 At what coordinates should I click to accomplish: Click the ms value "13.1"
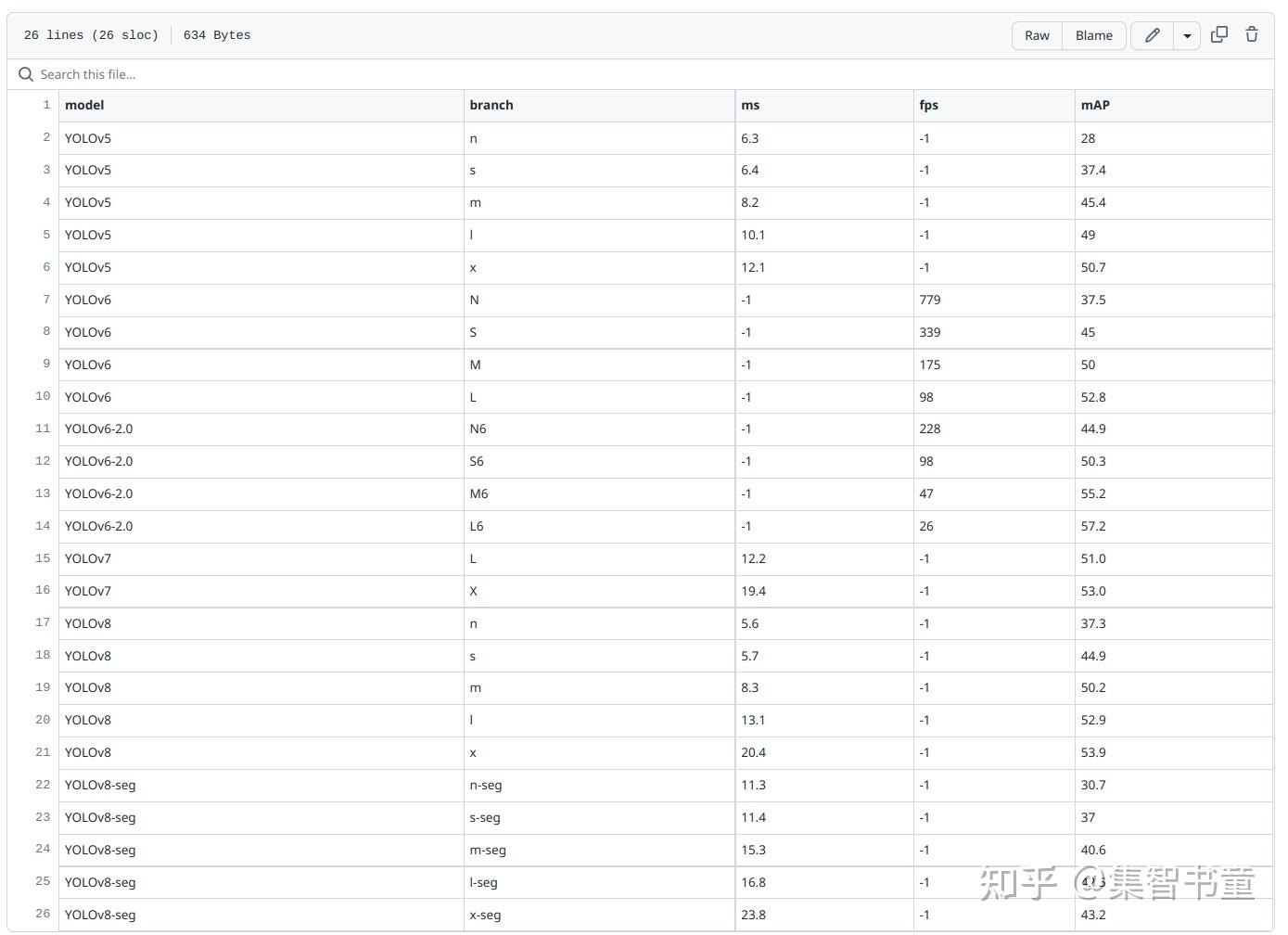click(753, 720)
